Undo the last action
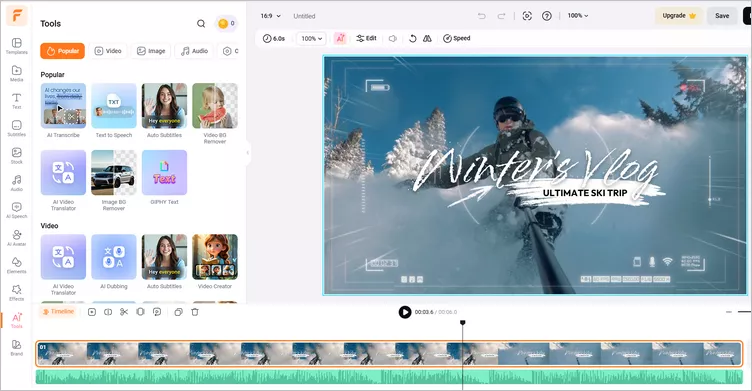The image size is (752, 391). [482, 16]
